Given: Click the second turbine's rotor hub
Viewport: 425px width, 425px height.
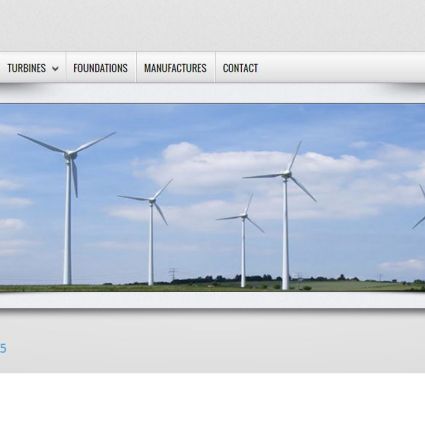Looking at the screenshot, I should click(152, 200).
